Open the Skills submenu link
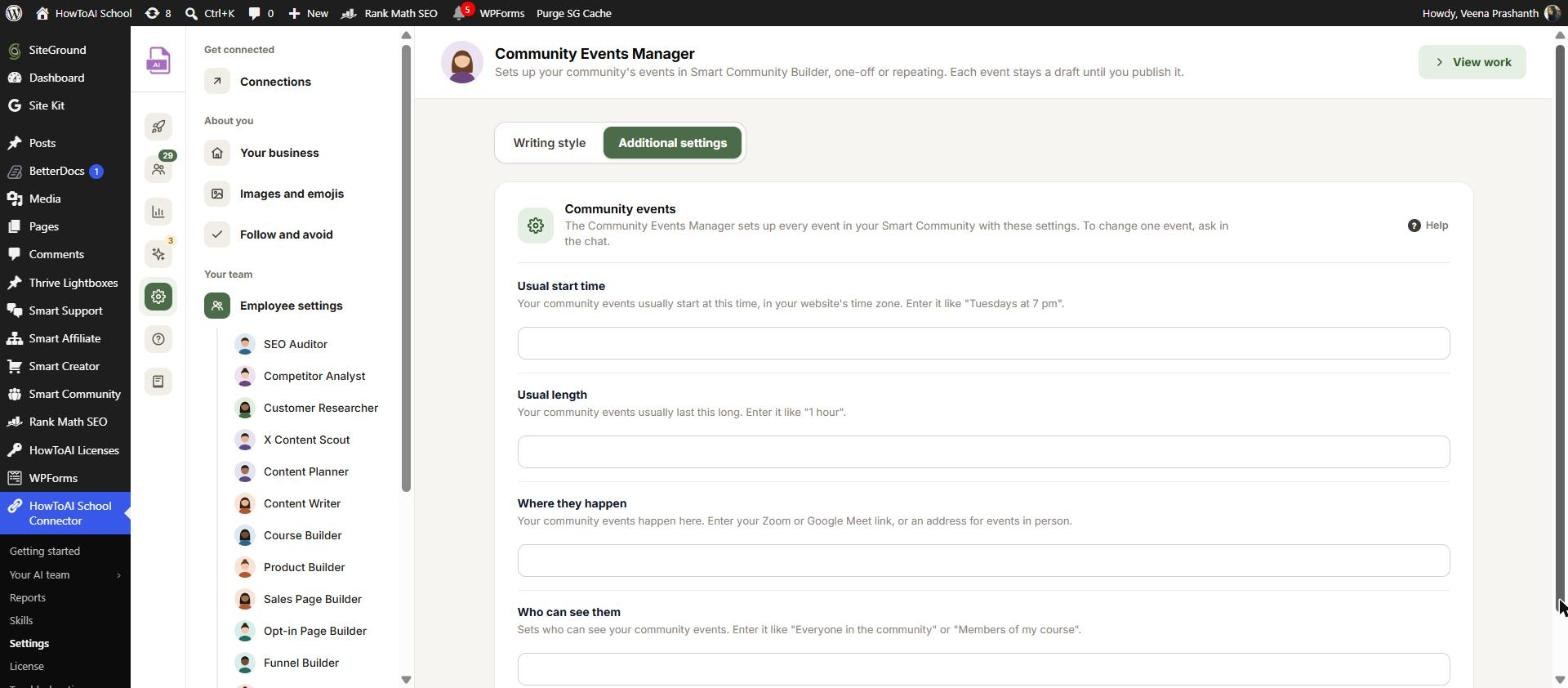The image size is (1568, 688). coord(21,621)
